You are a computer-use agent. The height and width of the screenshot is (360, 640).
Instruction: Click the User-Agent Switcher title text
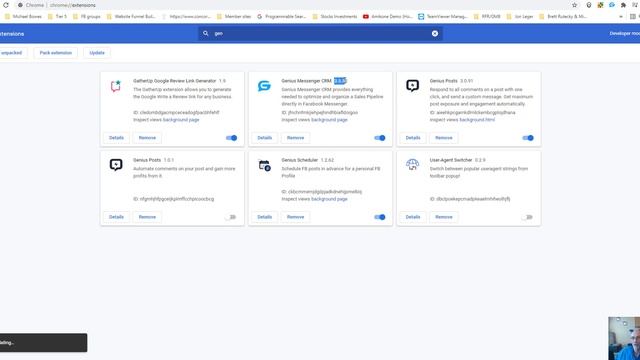(x=451, y=160)
